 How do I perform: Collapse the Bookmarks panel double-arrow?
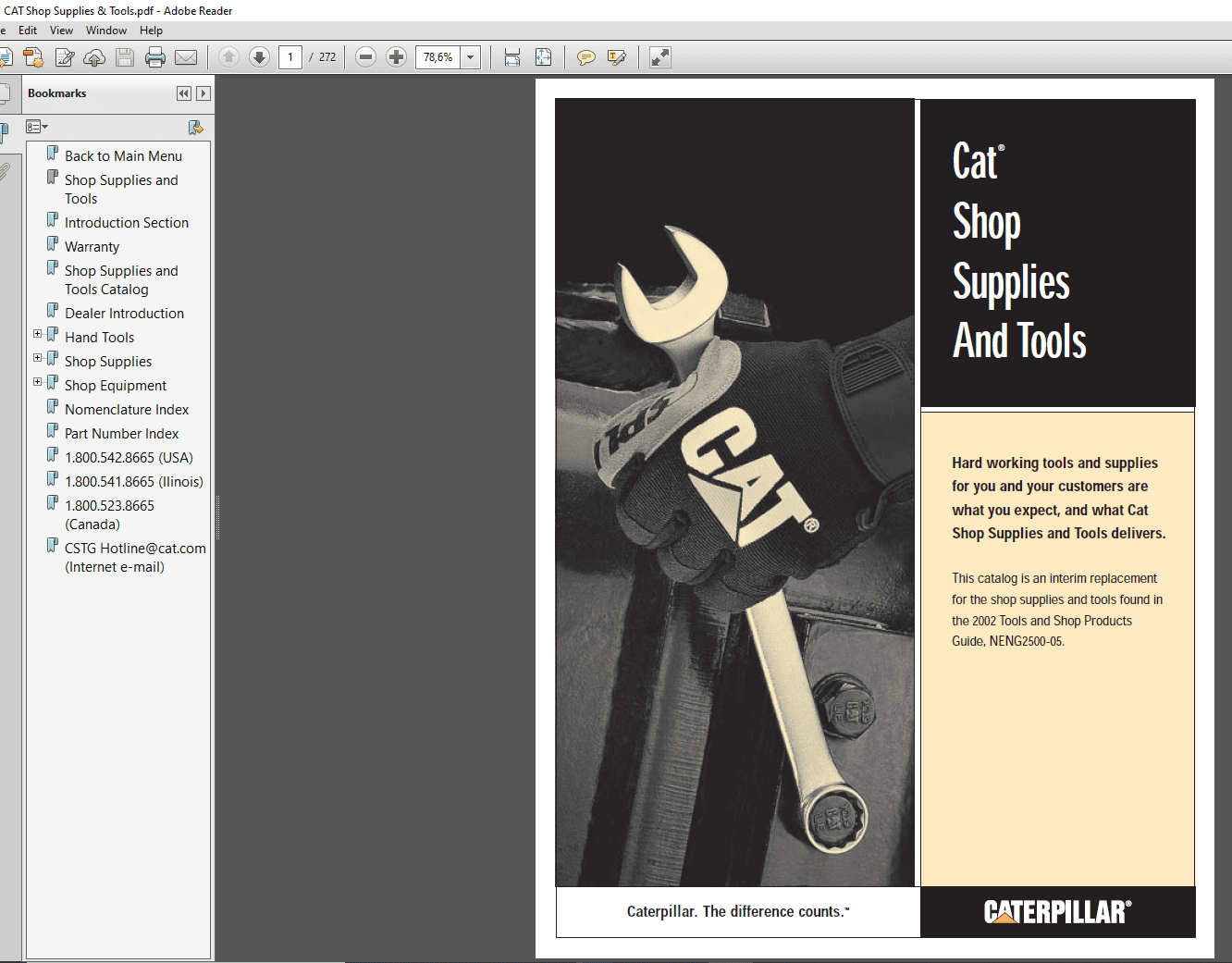184,93
